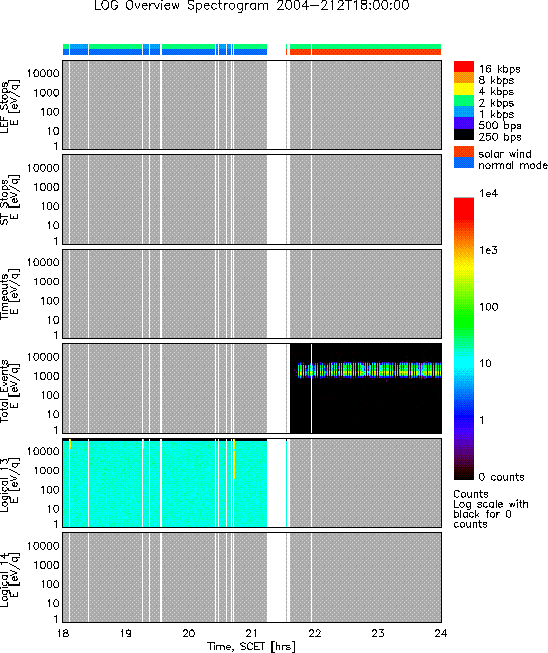Screen dimensions: 548x653
Task: Click the '20' hour tick label
Action: pos(189,633)
